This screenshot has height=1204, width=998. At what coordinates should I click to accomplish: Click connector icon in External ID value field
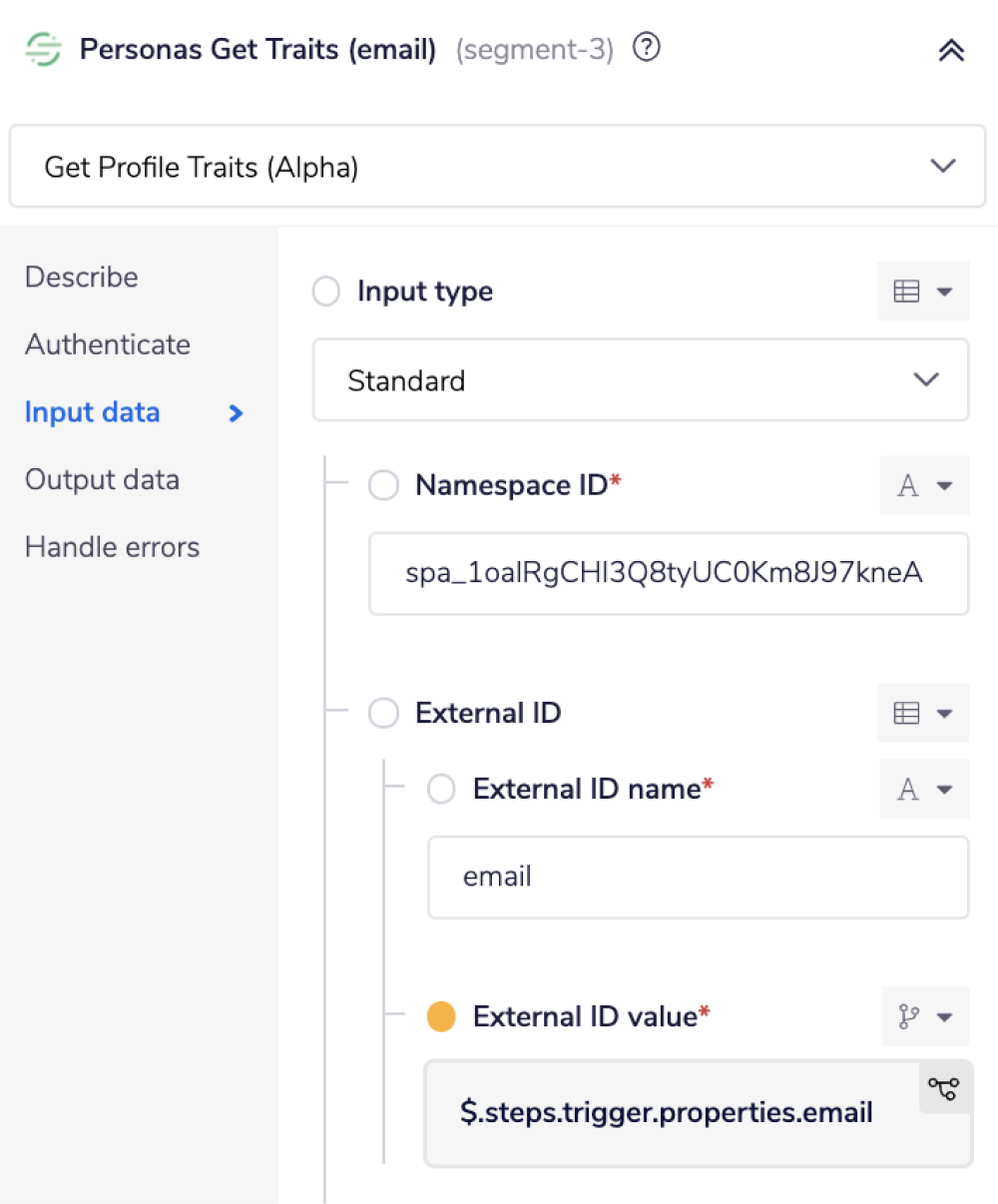(x=943, y=1087)
